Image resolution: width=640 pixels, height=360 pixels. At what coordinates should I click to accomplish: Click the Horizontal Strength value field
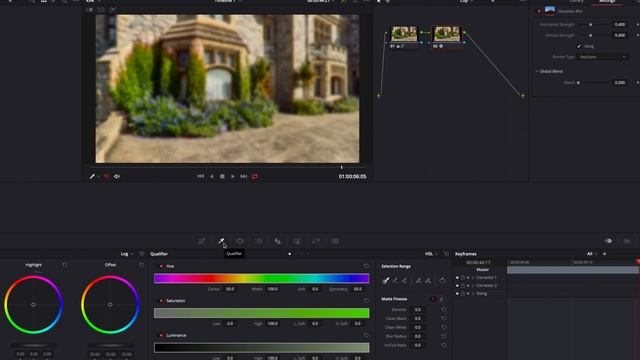coord(620,24)
